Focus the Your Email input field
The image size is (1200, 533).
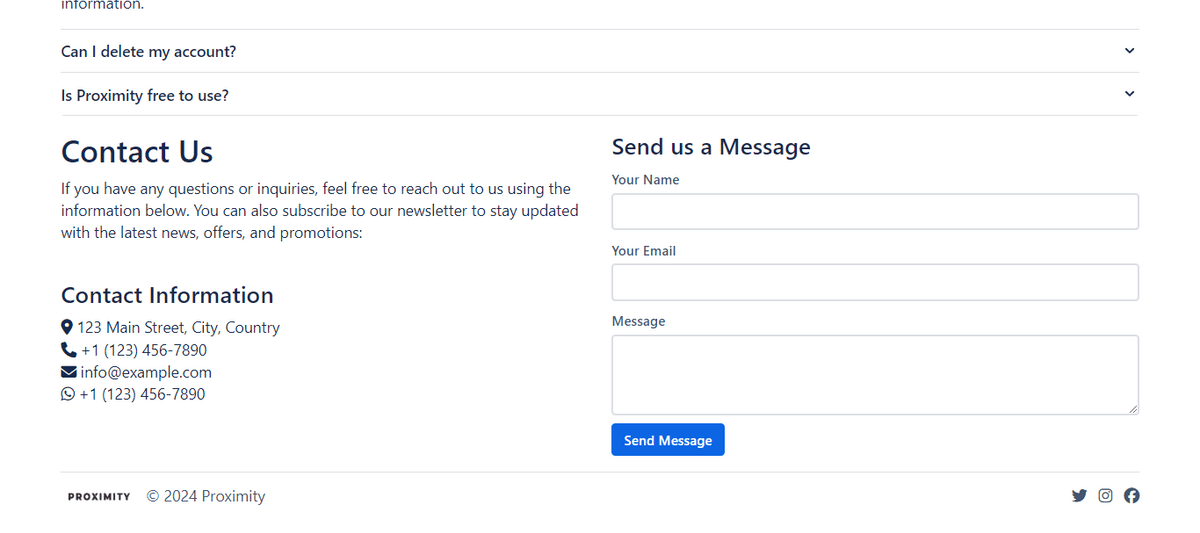tap(875, 282)
